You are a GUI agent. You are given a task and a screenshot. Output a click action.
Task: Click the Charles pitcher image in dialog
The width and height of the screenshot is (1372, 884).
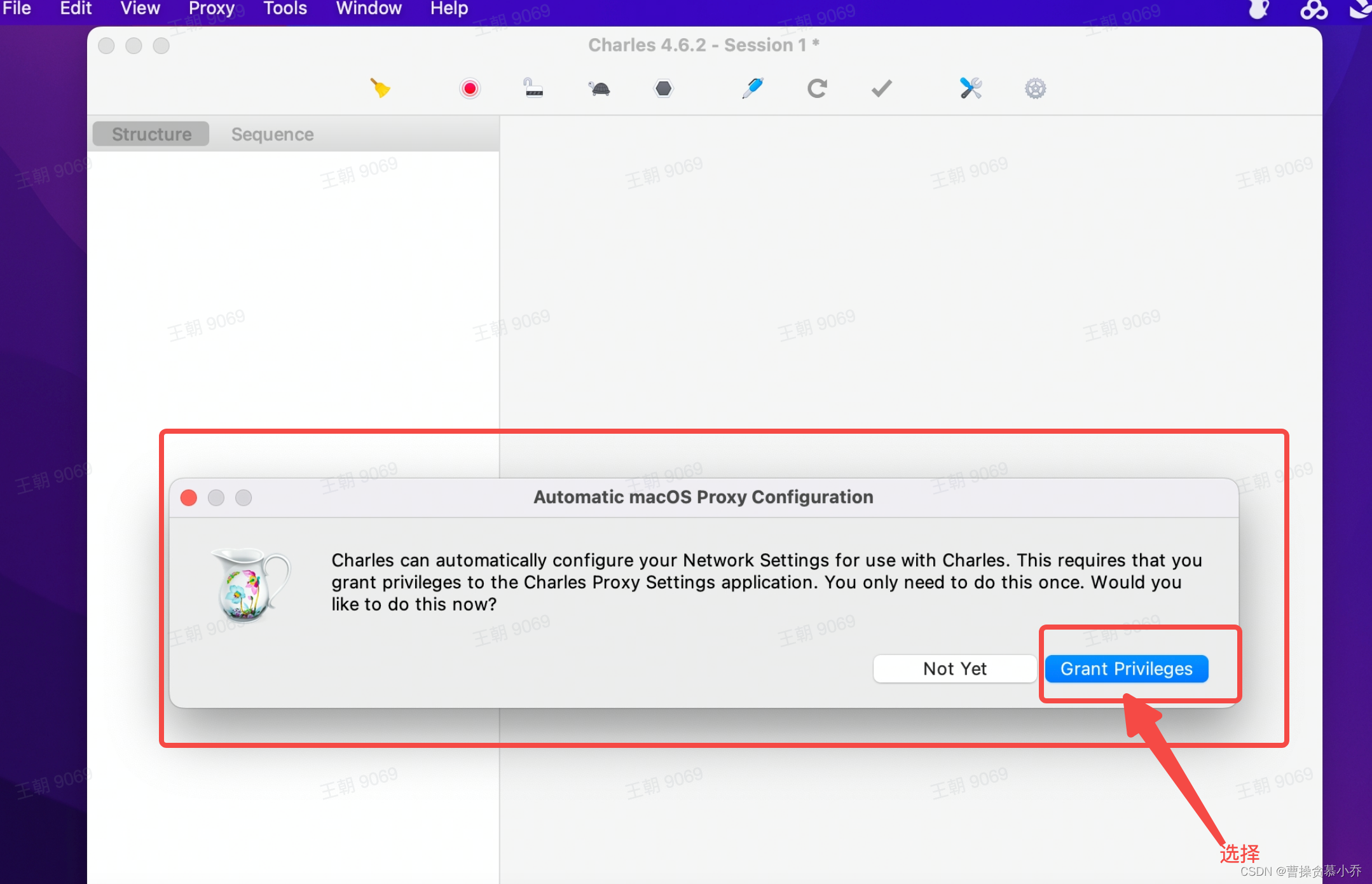pyautogui.click(x=250, y=584)
